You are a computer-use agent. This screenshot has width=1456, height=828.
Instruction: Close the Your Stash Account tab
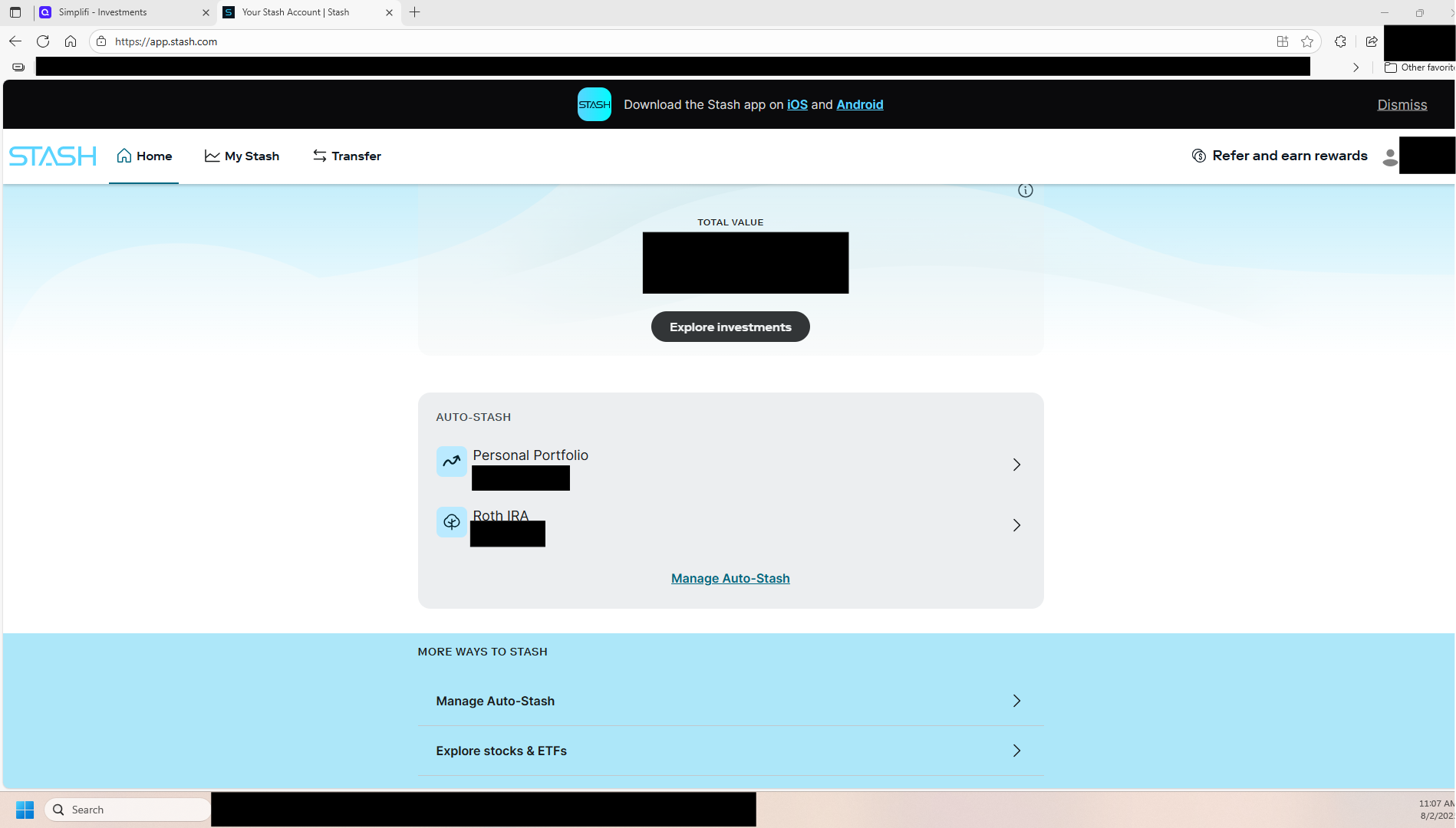coord(389,12)
